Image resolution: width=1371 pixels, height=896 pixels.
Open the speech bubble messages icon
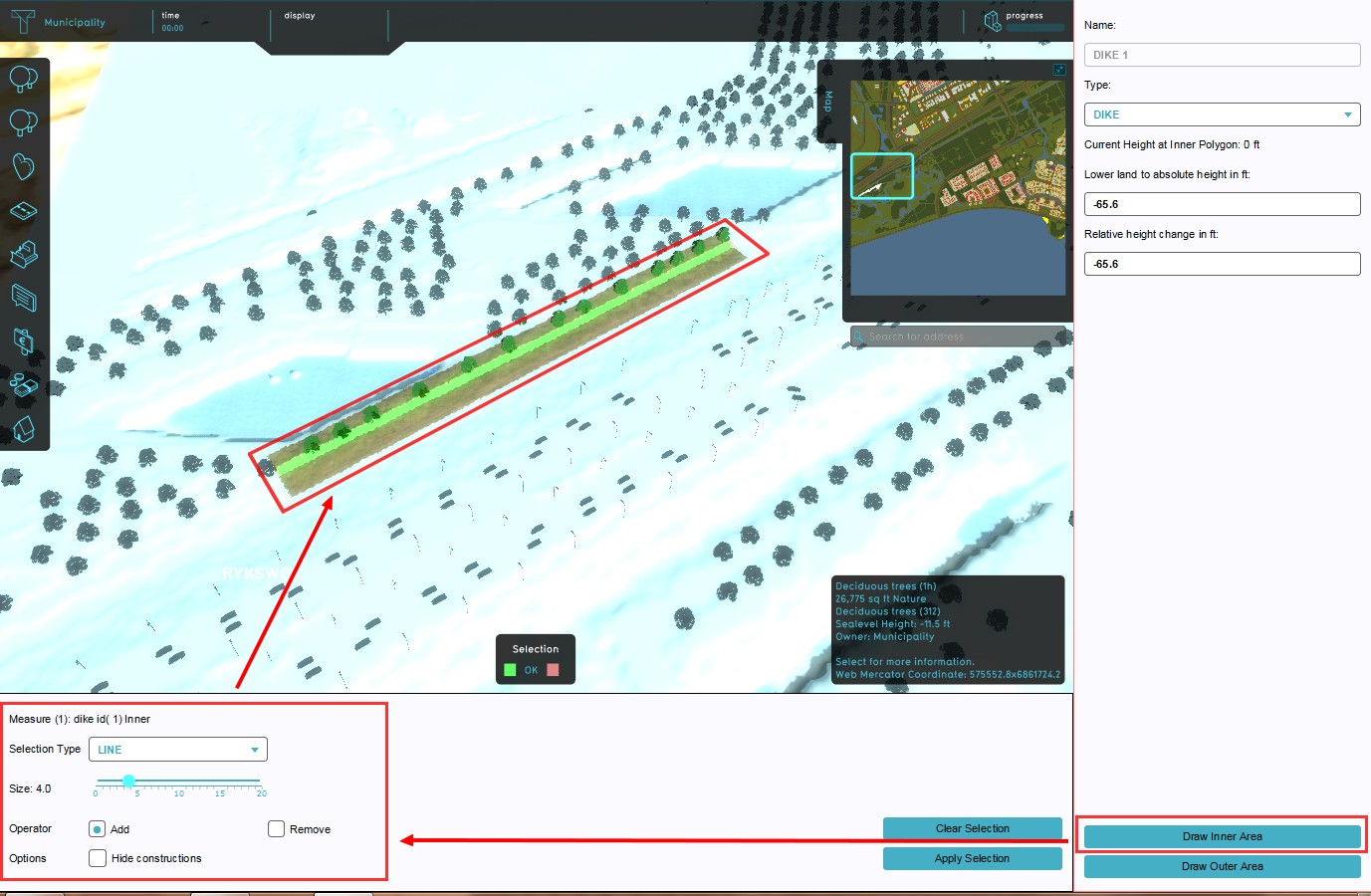23,297
